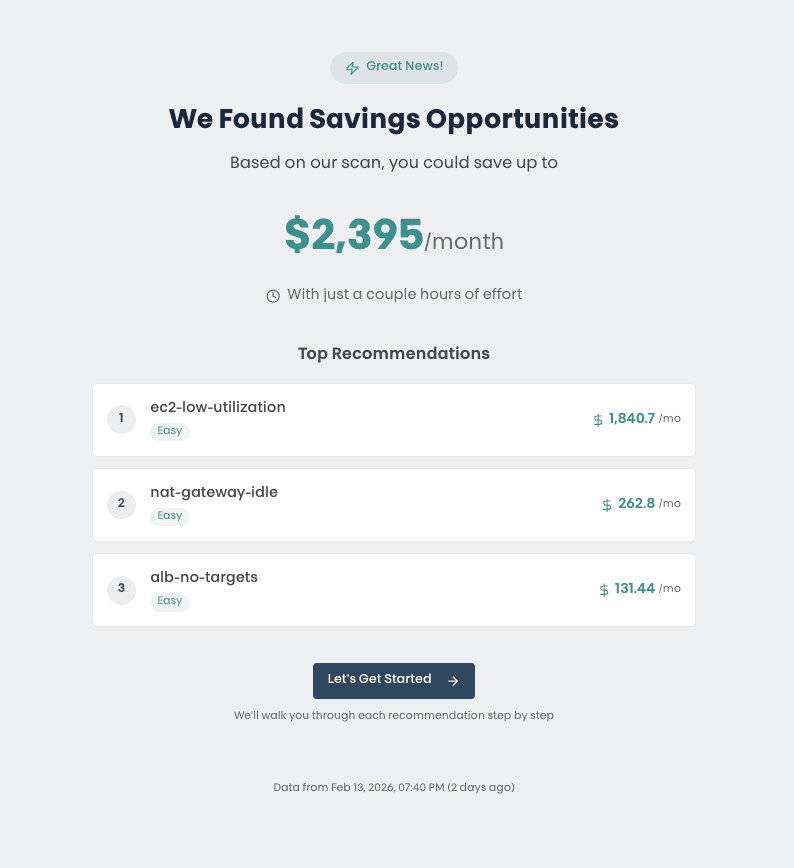Click the dollar icon beside 131.44 savings

[602, 589]
